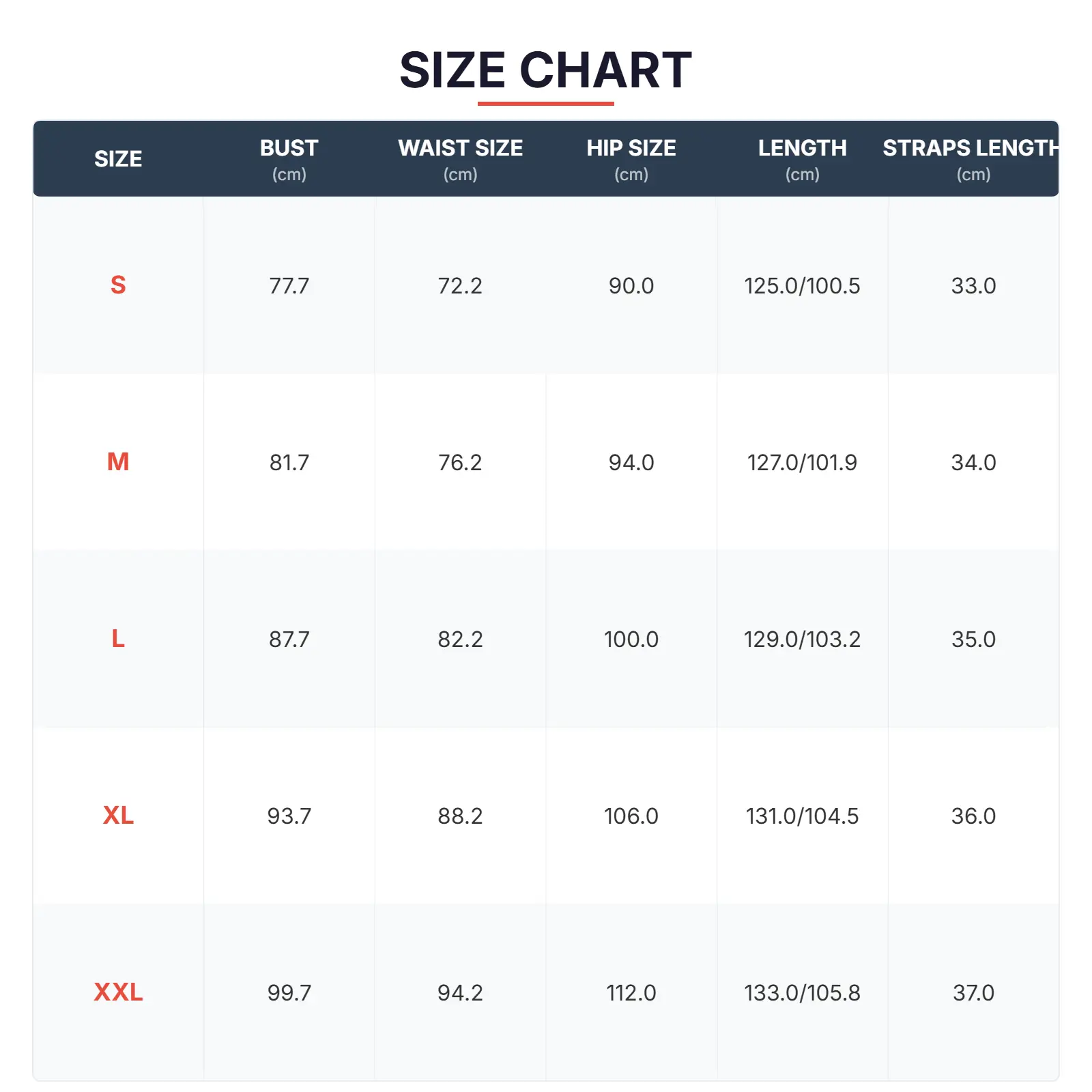
Task: Select the 76.2 waist value
Action: coord(460,462)
